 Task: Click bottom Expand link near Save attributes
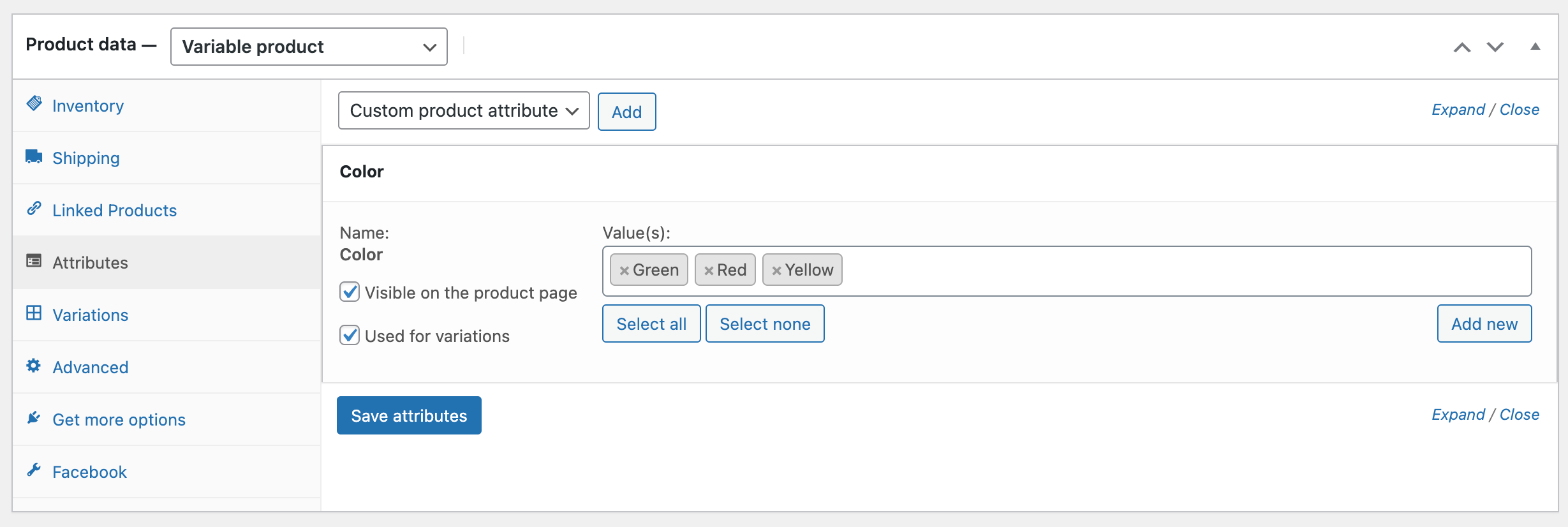[1458, 415]
